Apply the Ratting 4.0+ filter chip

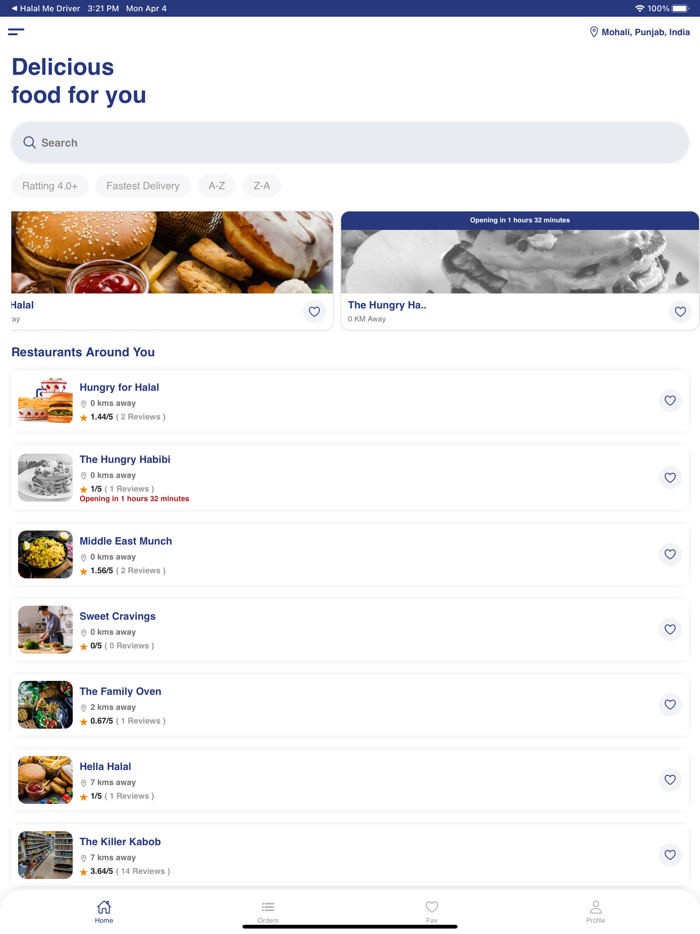50,186
